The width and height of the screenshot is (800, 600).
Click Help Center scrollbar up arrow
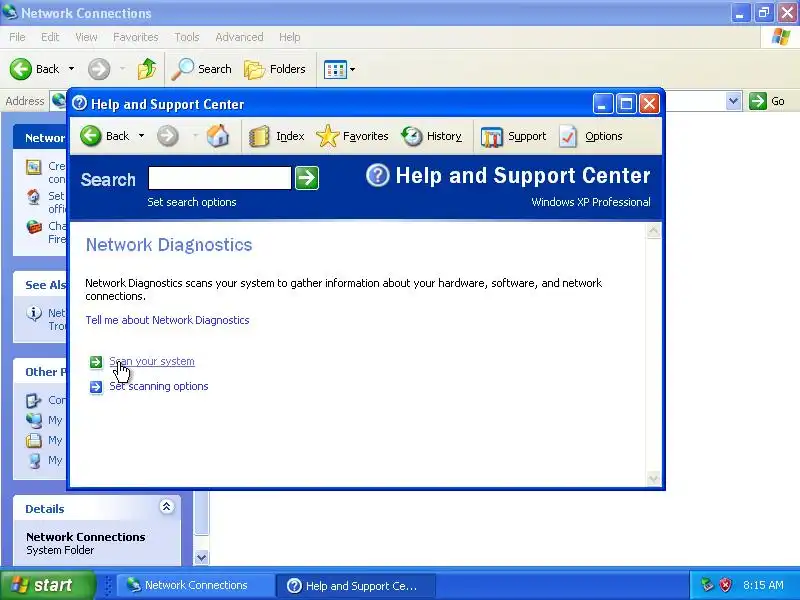(654, 231)
